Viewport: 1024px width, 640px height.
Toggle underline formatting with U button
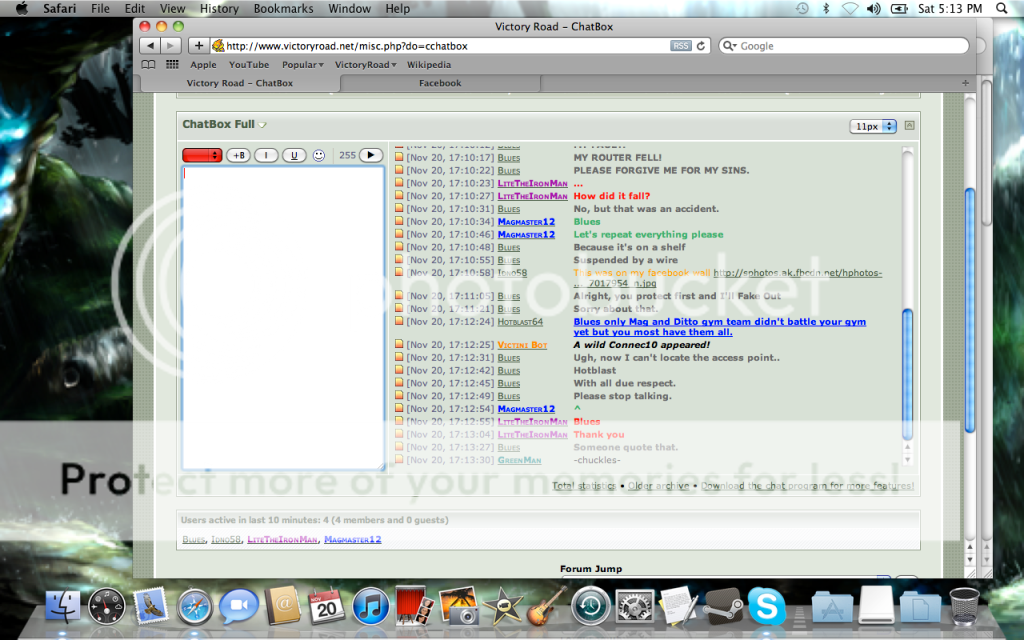click(x=293, y=155)
